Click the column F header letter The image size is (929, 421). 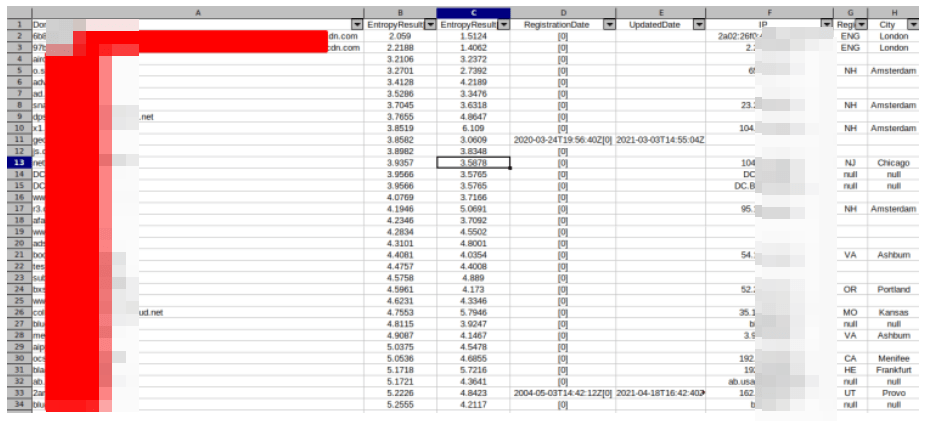tap(770, 10)
